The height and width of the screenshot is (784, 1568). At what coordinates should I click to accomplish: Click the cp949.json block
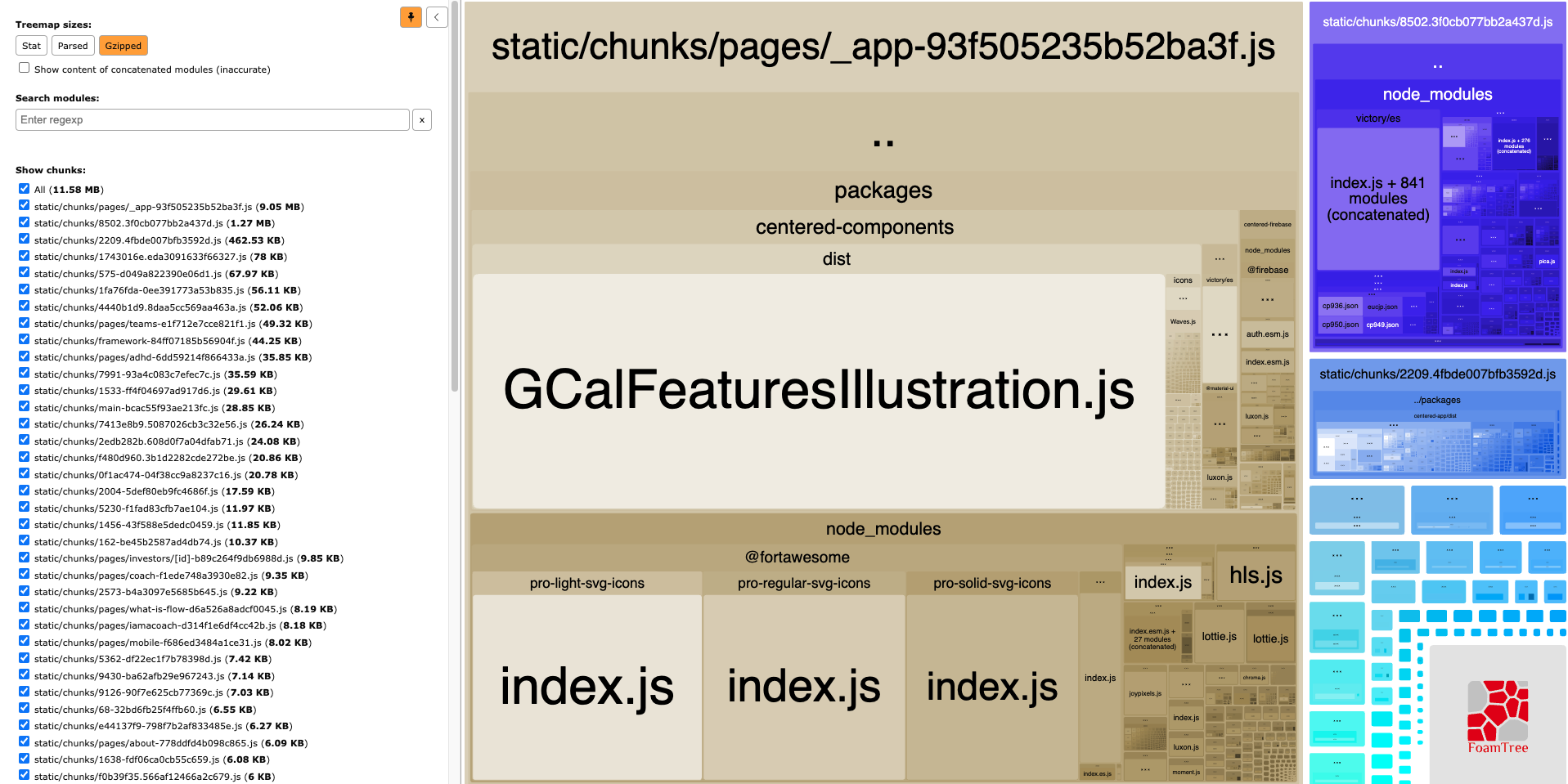[1382, 325]
